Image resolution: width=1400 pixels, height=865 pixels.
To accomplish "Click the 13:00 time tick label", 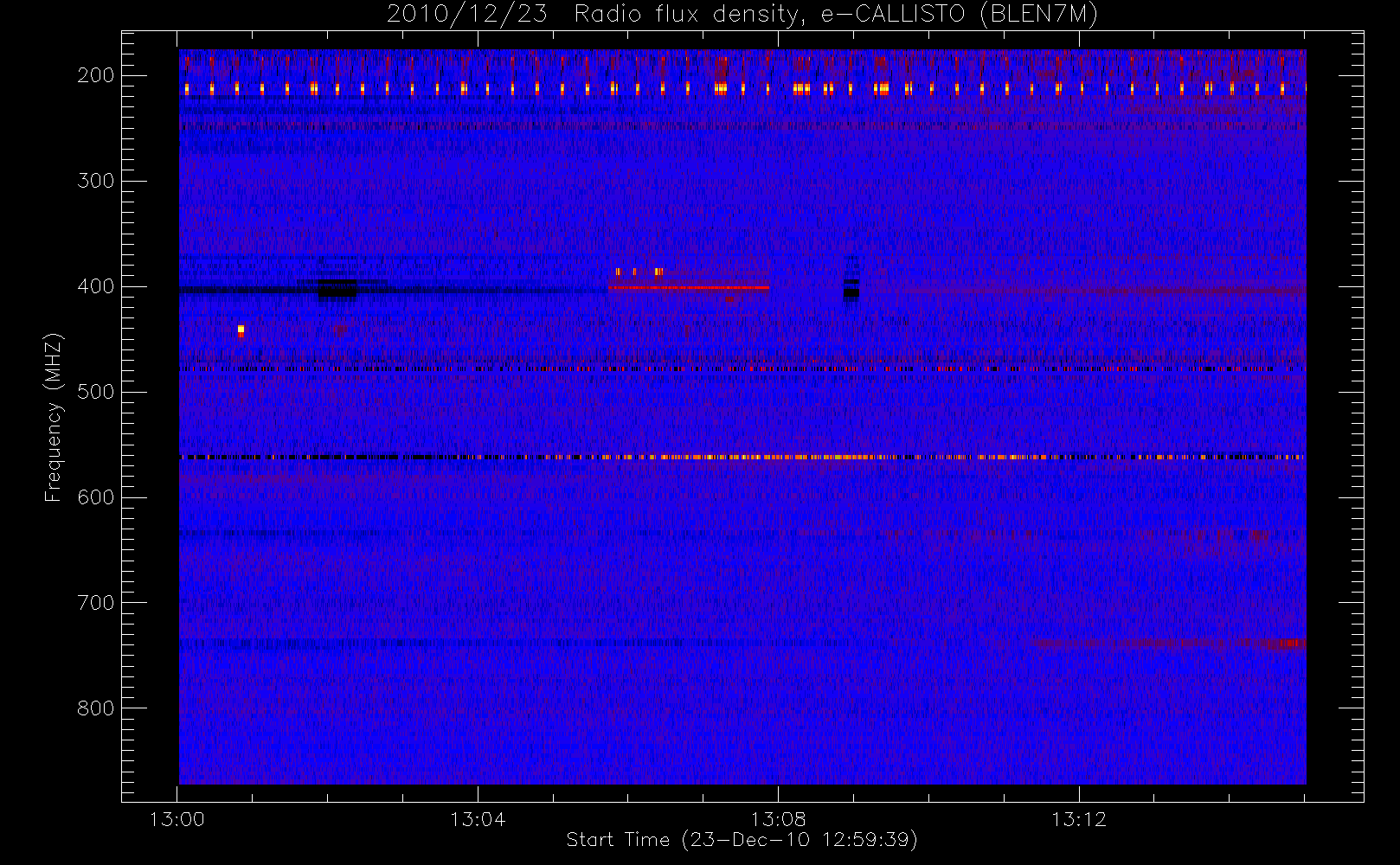I will click(x=177, y=819).
